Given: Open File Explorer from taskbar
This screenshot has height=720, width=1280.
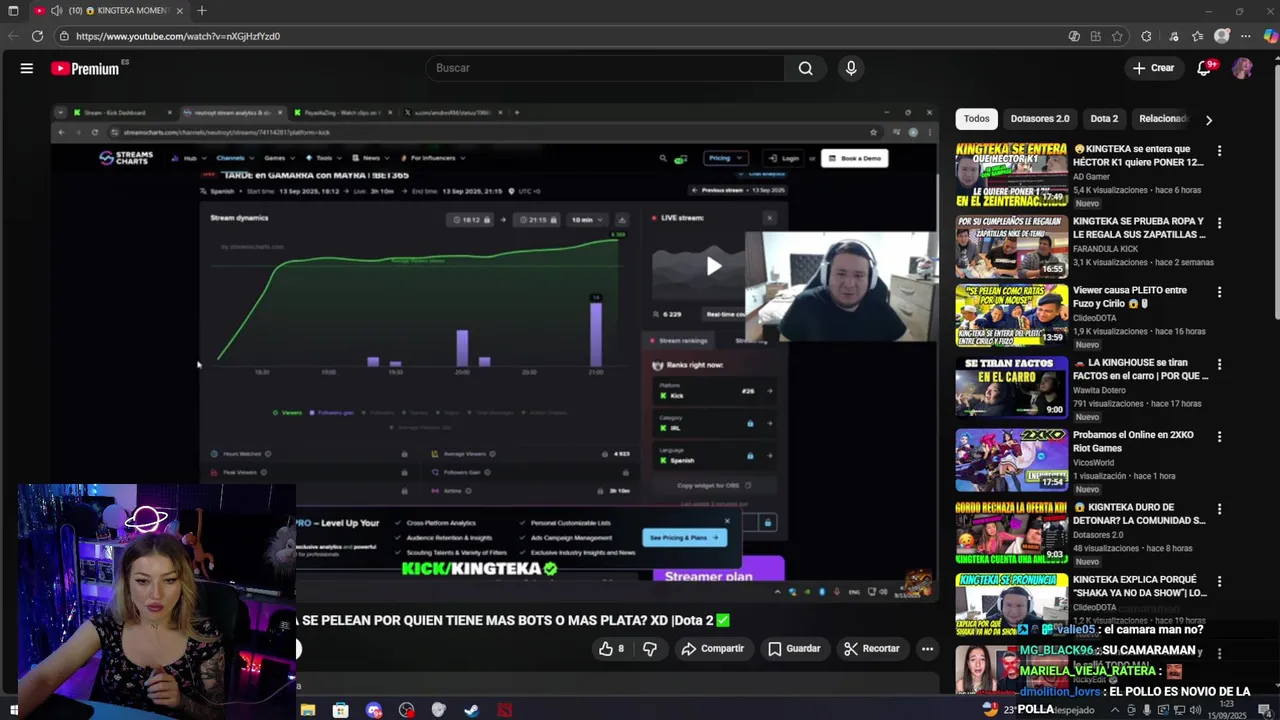Looking at the screenshot, I should pos(308,710).
